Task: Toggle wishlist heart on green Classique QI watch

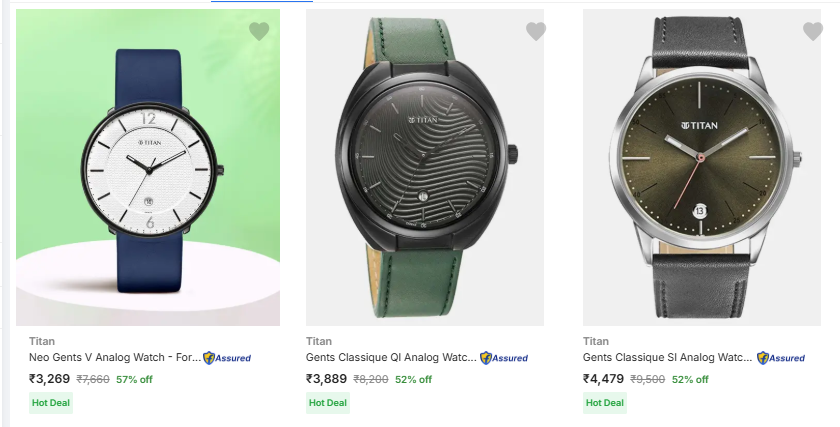Action: pyautogui.click(x=536, y=31)
